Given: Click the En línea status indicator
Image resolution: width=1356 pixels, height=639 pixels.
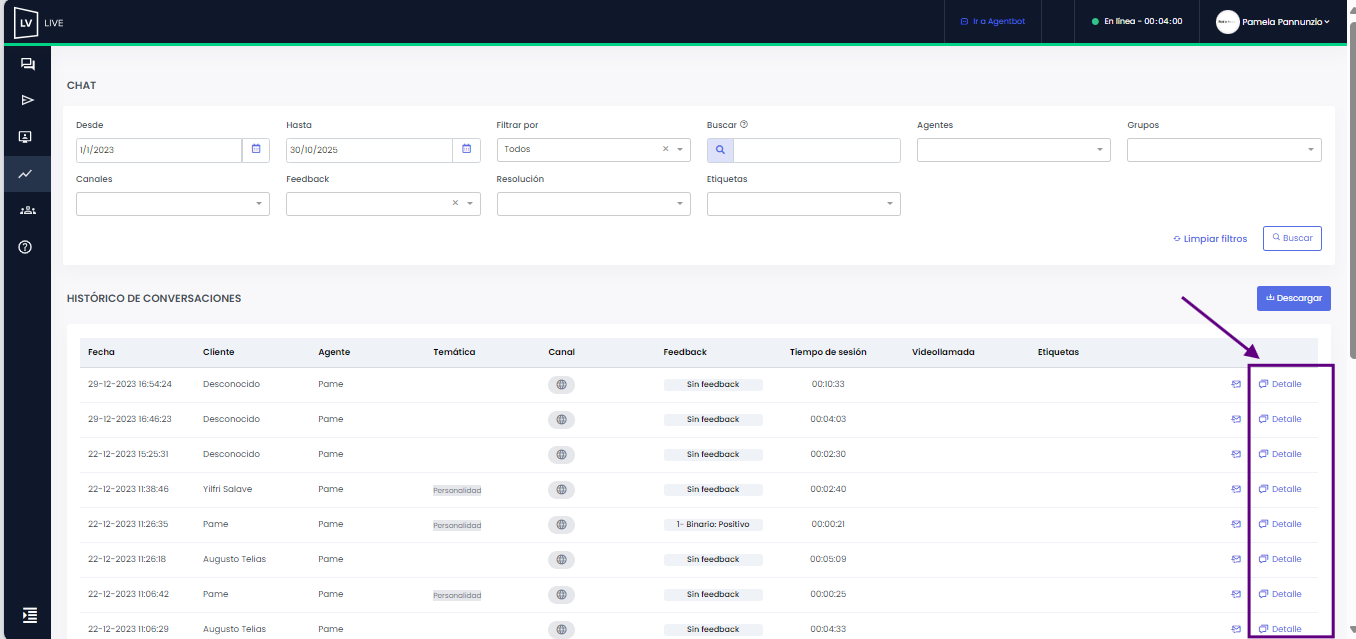Looking at the screenshot, I should (1136, 21).
